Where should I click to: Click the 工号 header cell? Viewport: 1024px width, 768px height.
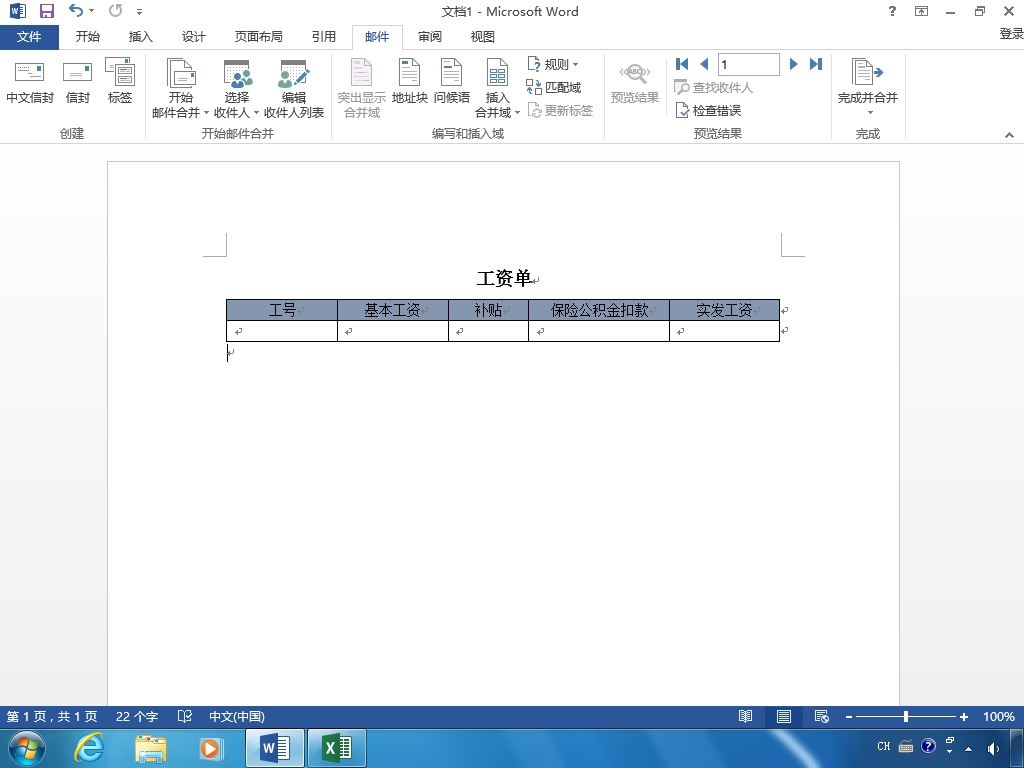pyautogui.click(x=281, y=310)
